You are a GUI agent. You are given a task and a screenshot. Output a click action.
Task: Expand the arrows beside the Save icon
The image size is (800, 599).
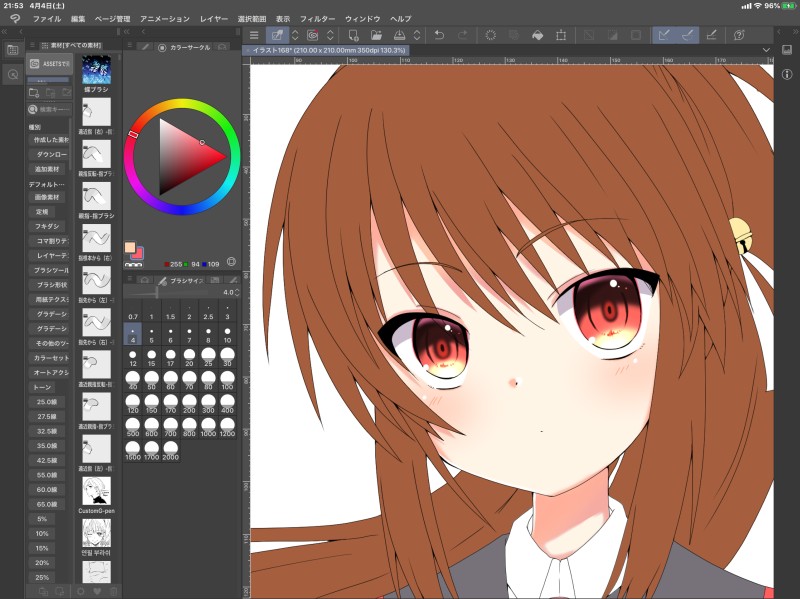click(417, 35)
